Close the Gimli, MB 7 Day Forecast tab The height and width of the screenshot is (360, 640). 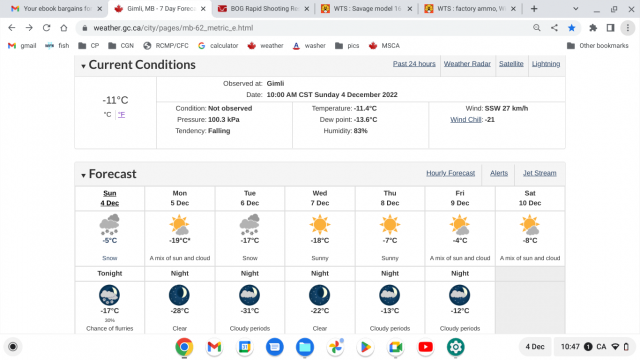point(203,9)
